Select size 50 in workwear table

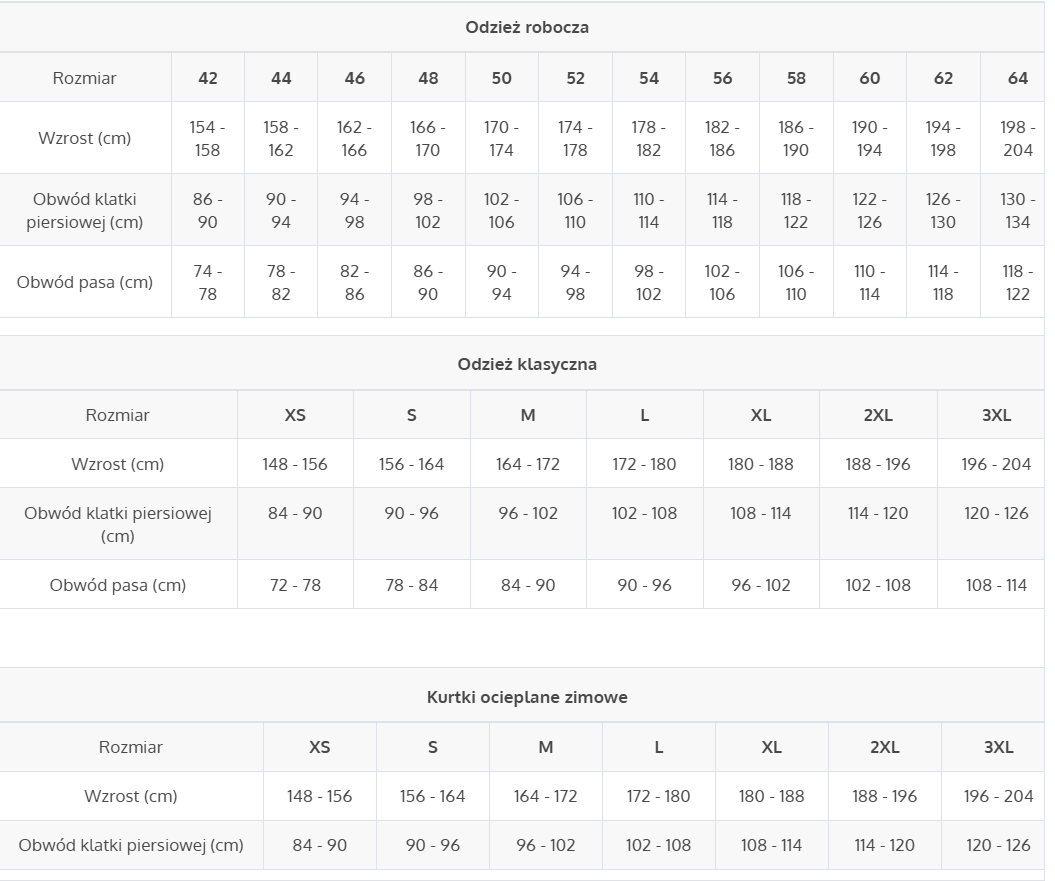coord(501,78)
